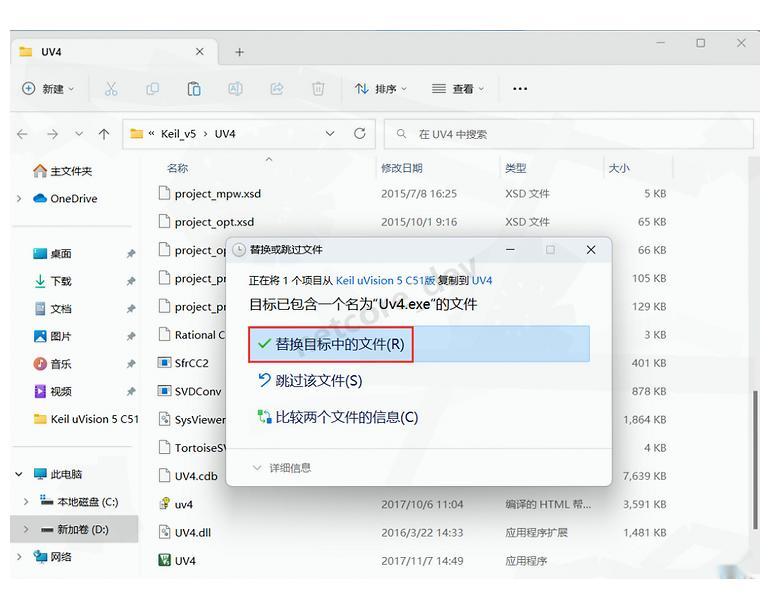Viewport: 770px width, 609px height.
Task: Click pin icon next to 下载
Action: (x=131, y=281)
